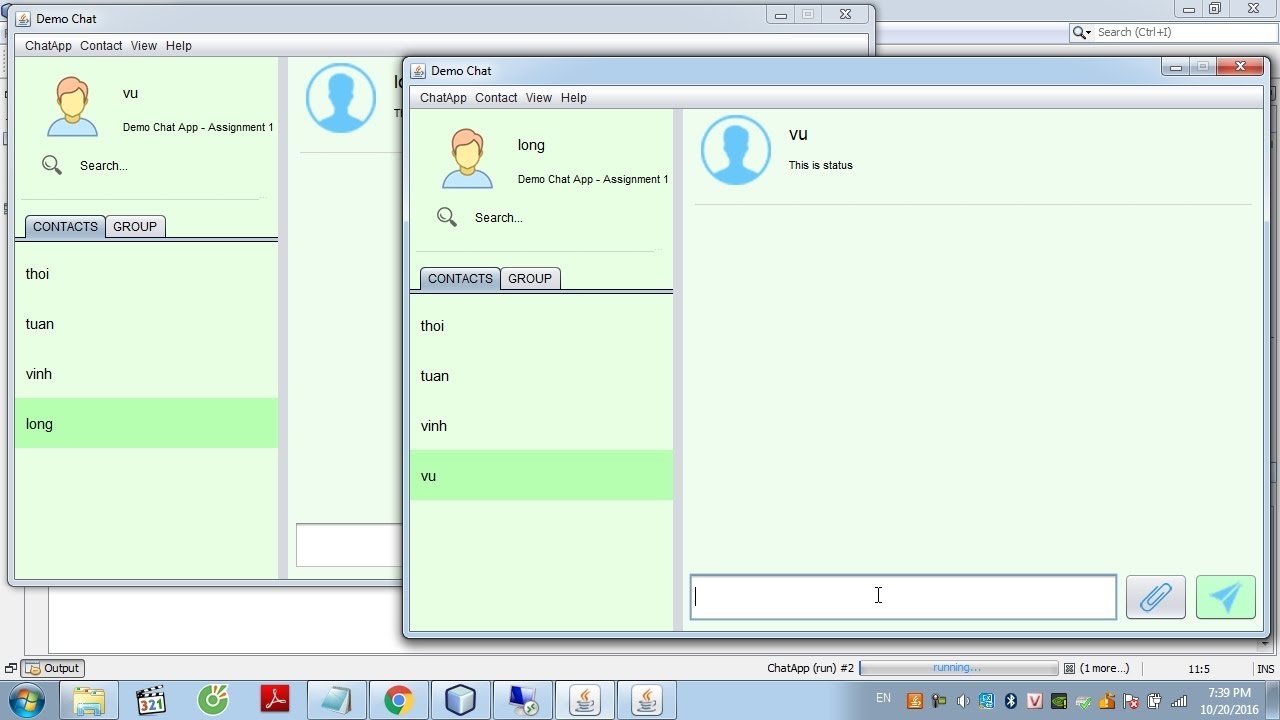
Task: Open ChatApp menu in front window
Action: 443,97
